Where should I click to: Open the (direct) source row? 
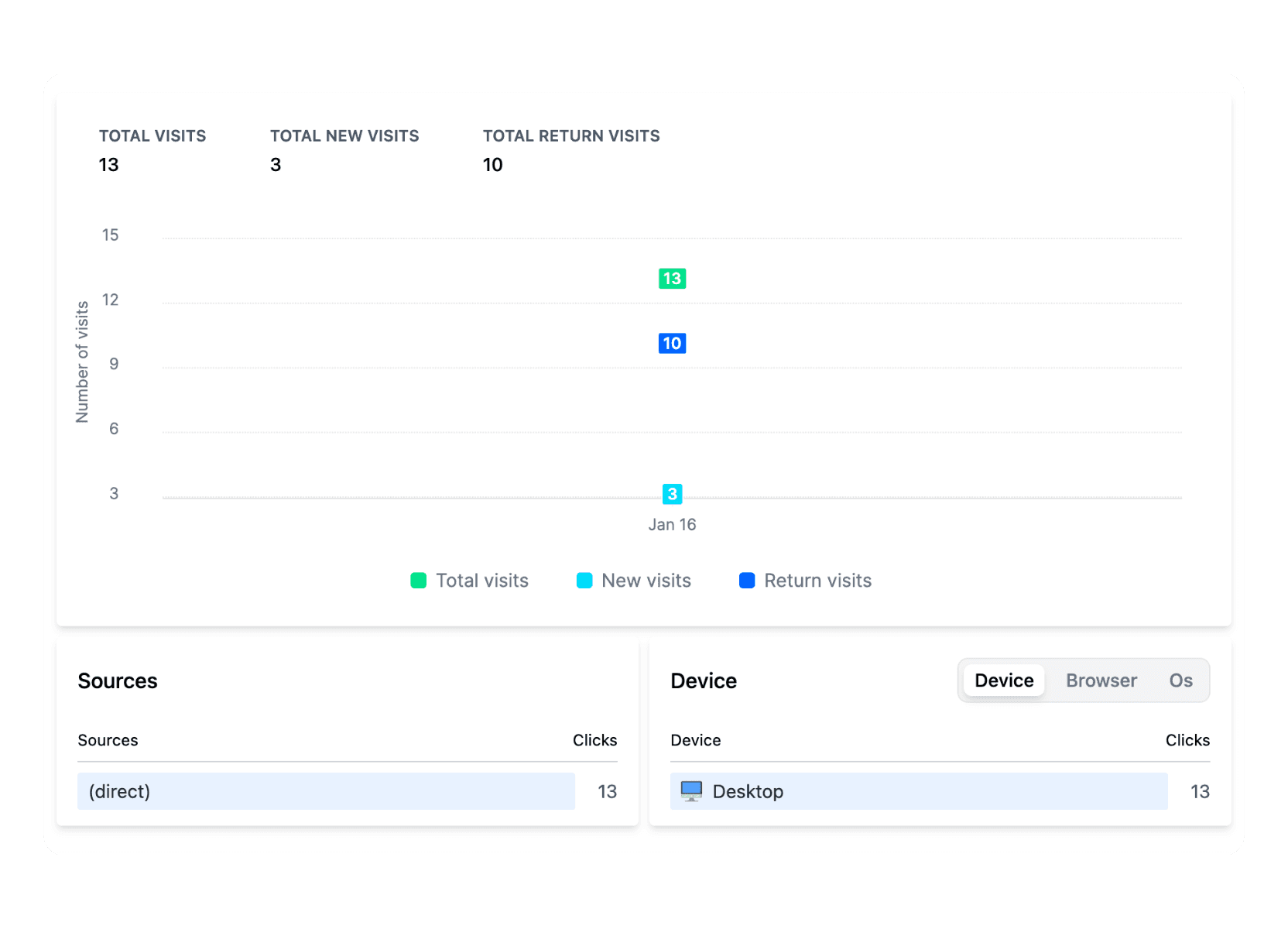coord(325,791)
